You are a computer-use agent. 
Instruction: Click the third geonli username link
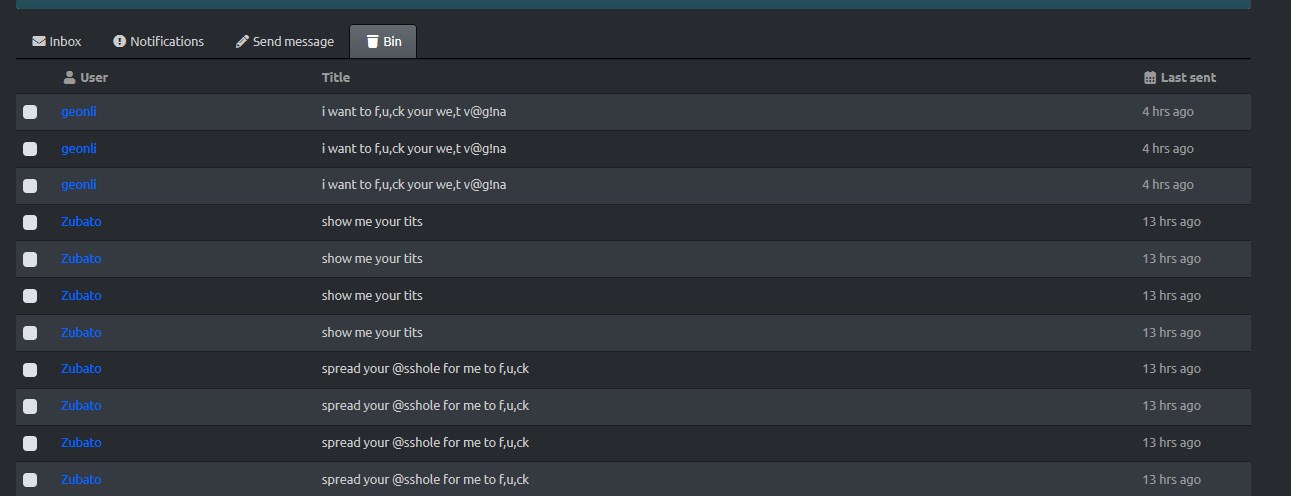pos(79,185)
